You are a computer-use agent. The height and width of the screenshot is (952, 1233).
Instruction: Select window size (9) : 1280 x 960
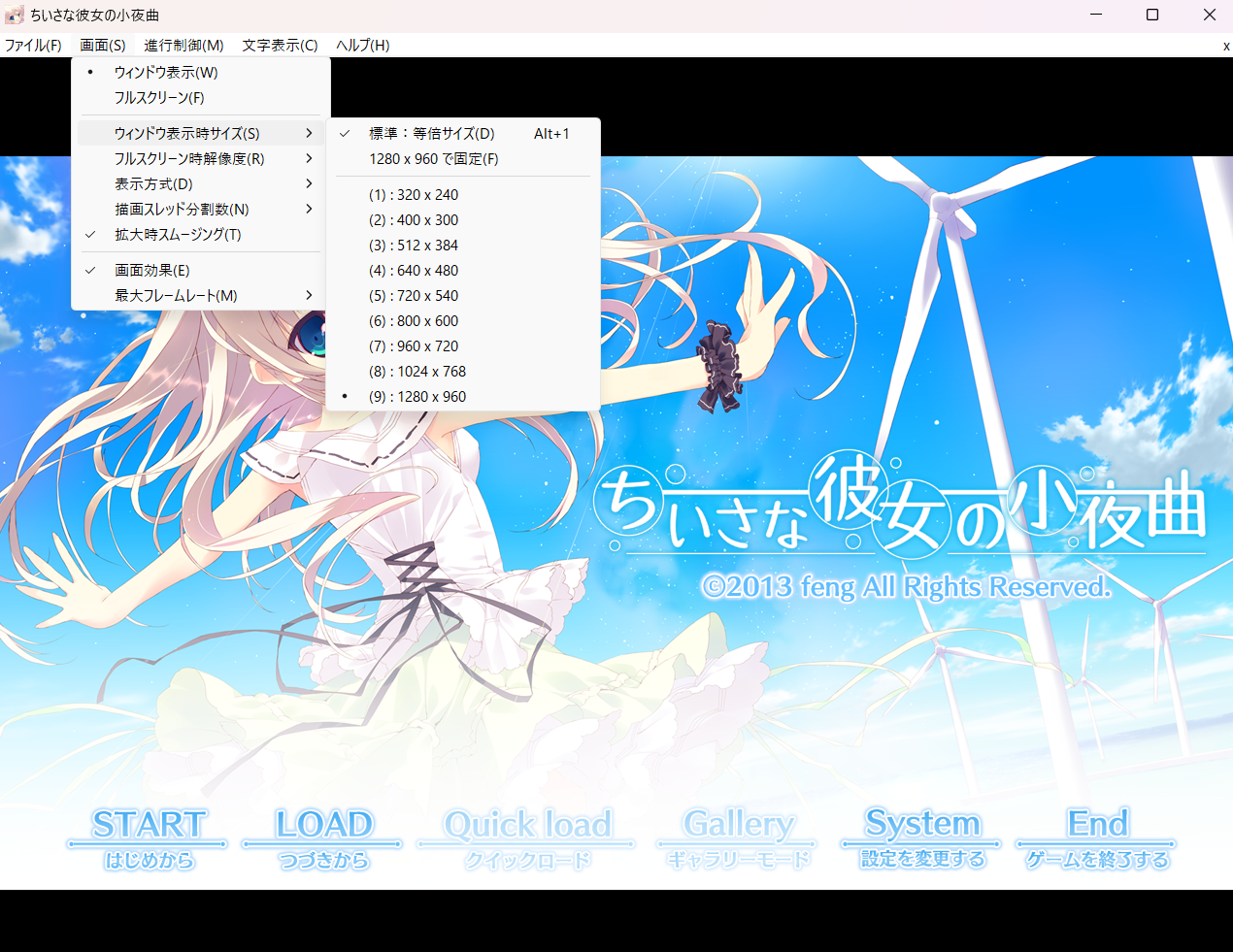tap(463, 397)
